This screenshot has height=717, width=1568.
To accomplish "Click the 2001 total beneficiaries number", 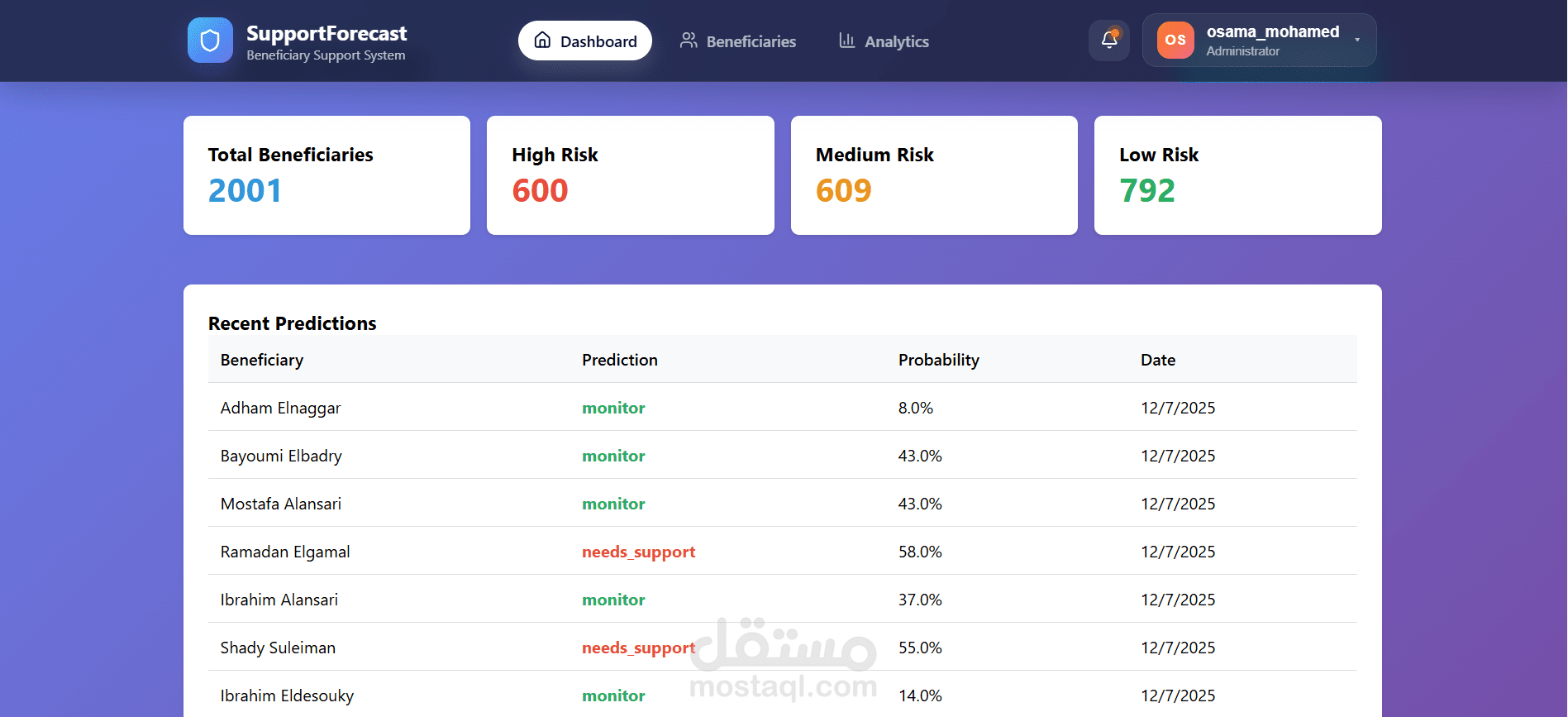I will click(x=245, y=191).
